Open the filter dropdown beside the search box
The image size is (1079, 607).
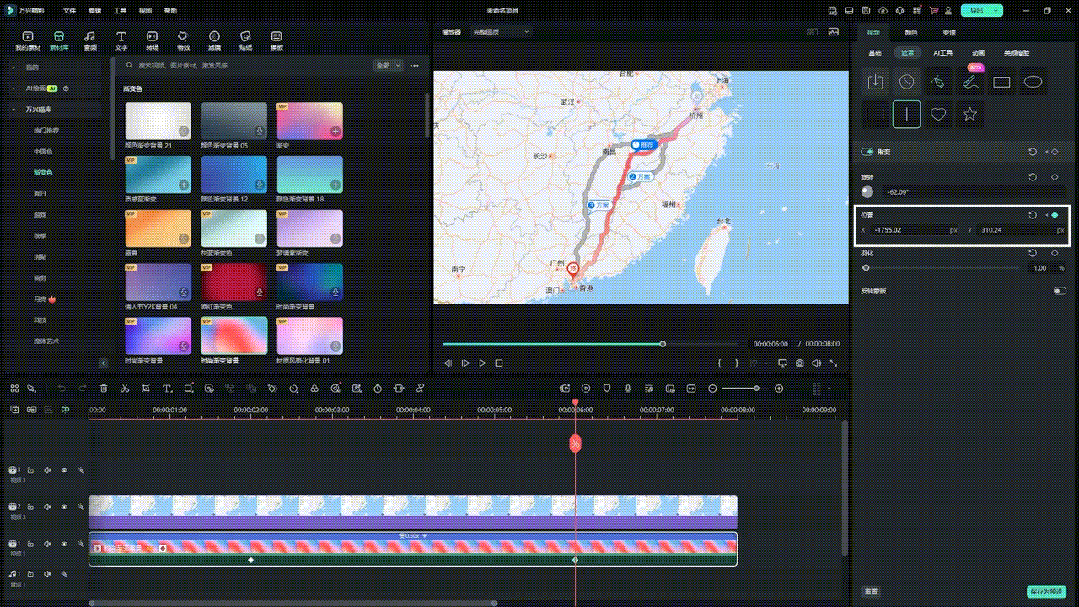388,65
